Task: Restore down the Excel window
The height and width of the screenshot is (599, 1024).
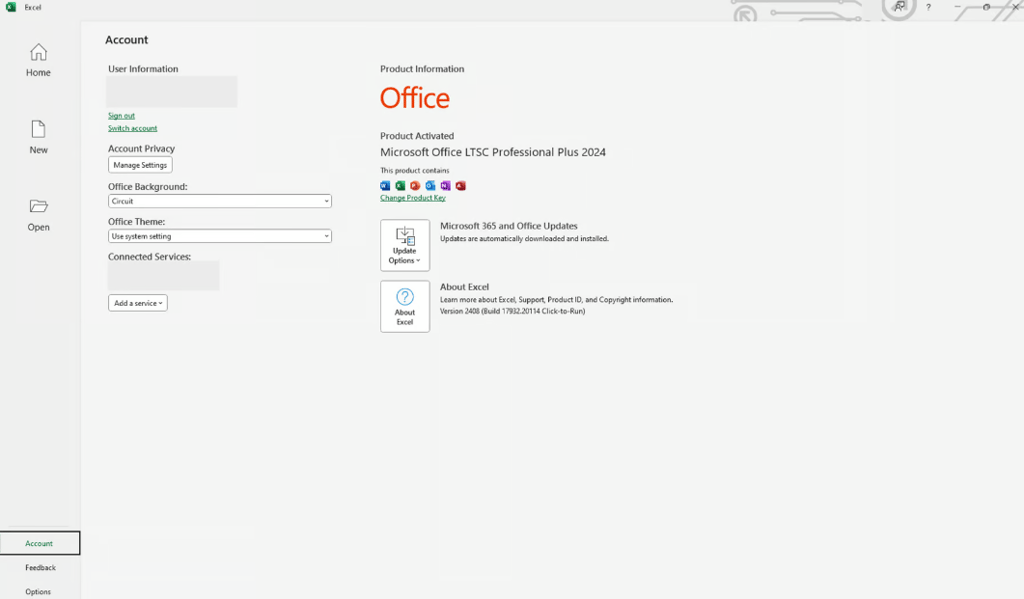Action: pos(986,7)
